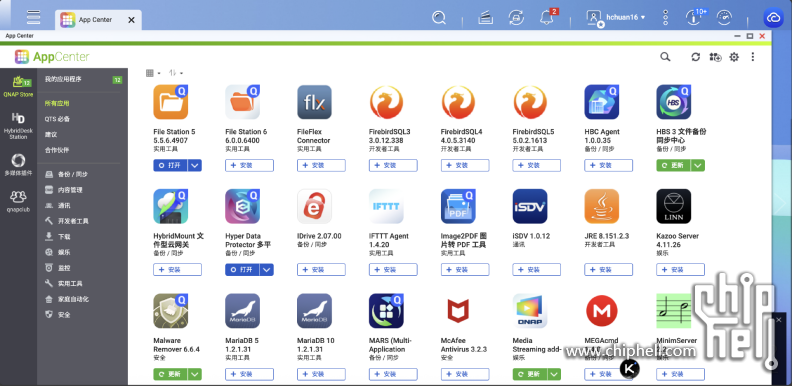Select 安全 category

point(82,315)
